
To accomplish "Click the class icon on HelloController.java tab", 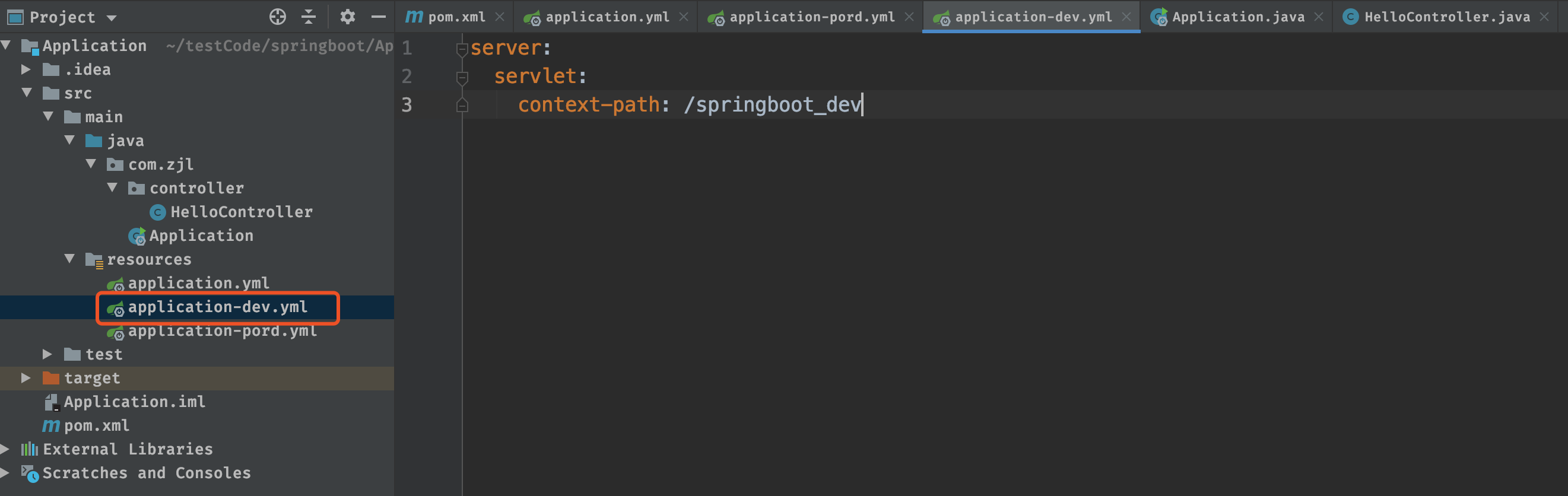I will point(1350,17).
